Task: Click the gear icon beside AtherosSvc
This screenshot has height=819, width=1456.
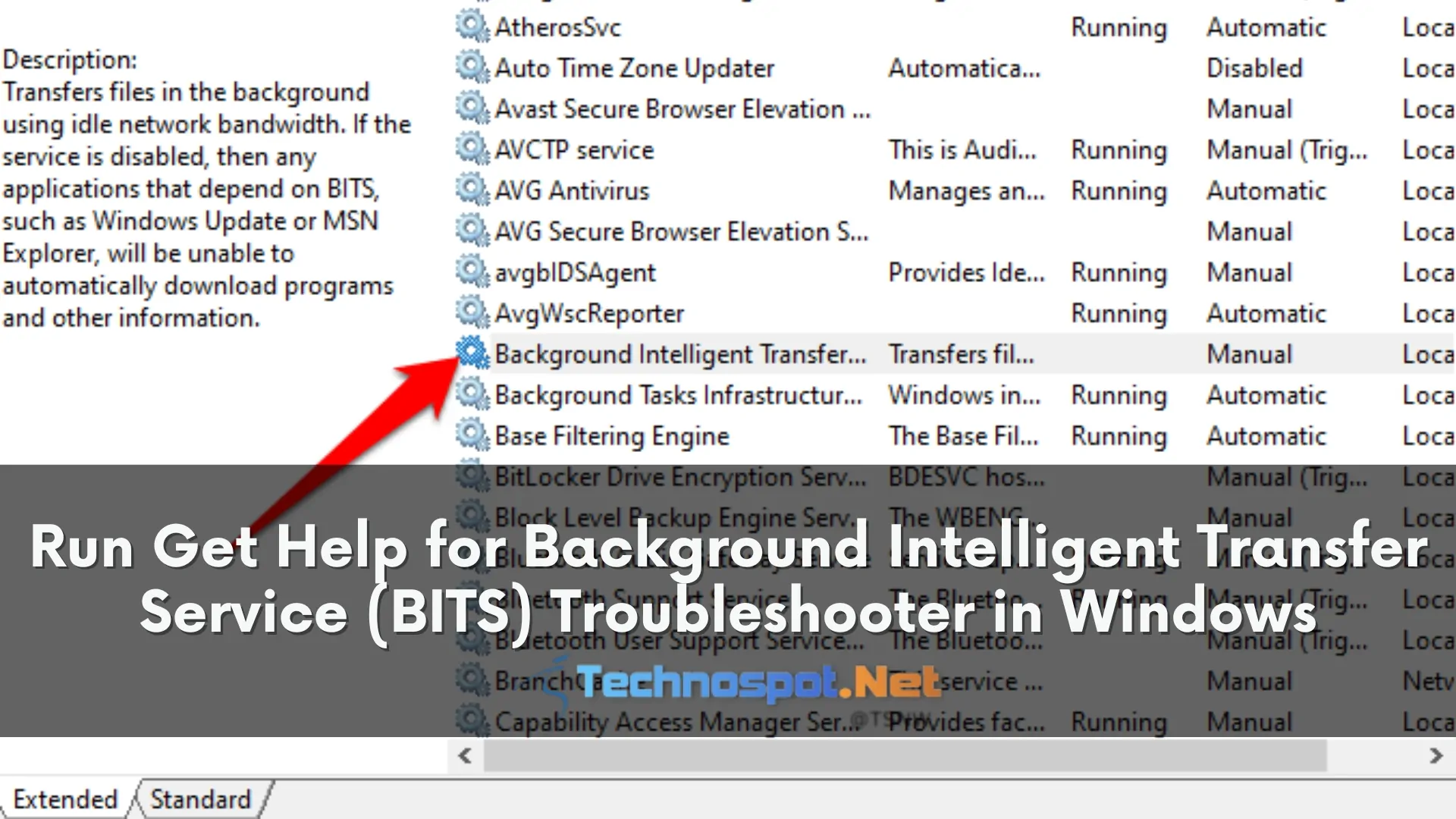Action: 472,27
